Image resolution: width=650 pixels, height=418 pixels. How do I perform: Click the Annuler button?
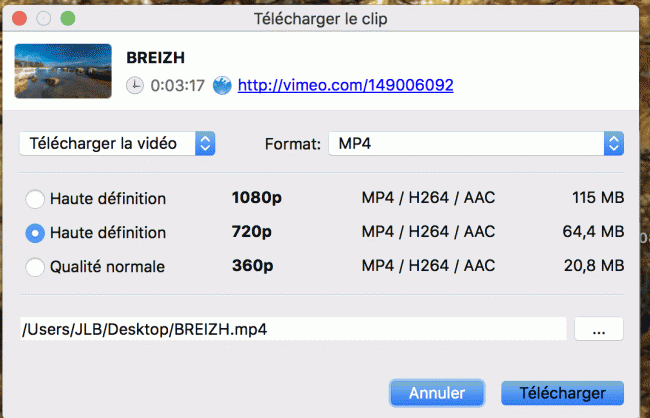click(437, 393)
